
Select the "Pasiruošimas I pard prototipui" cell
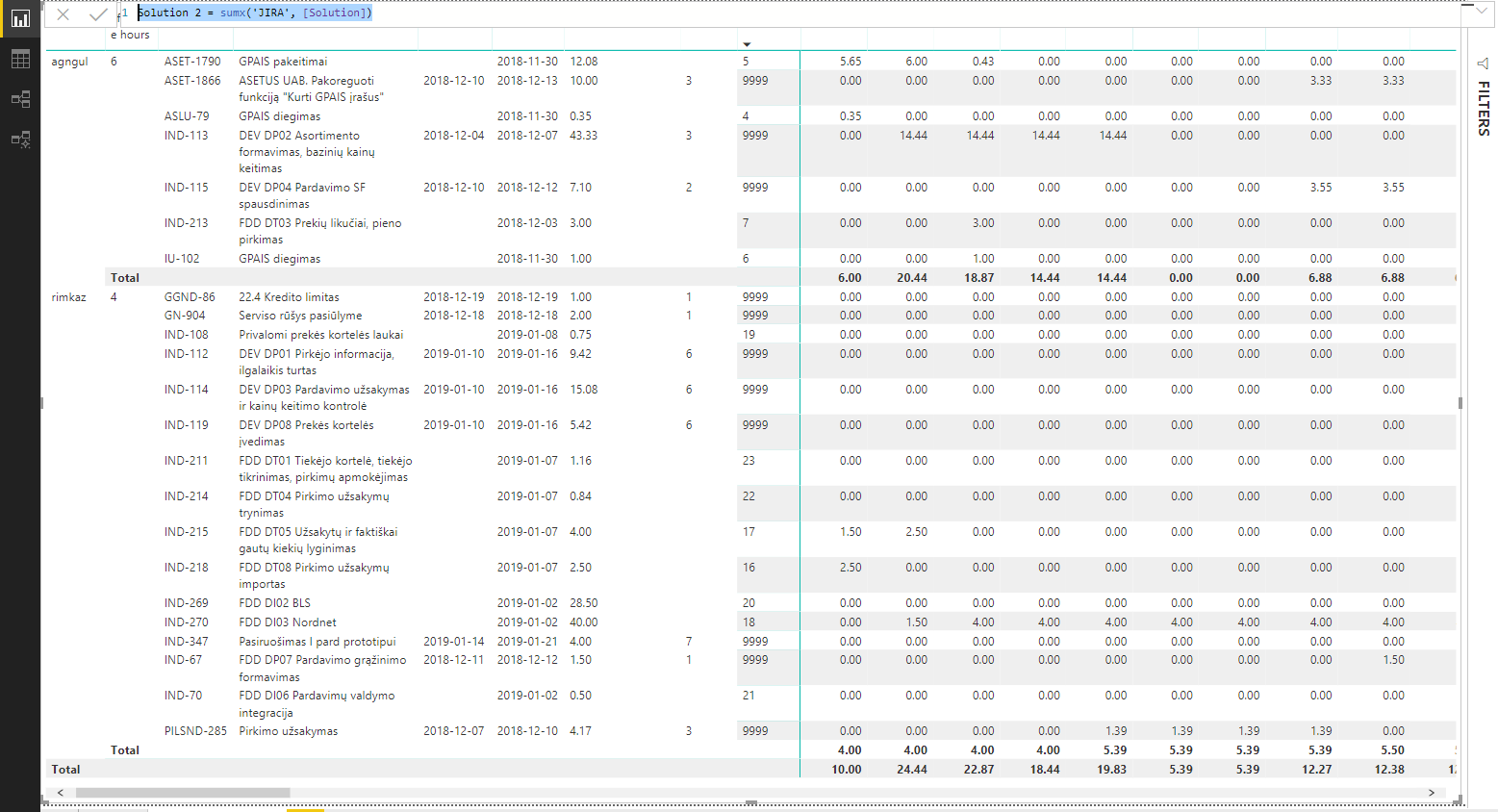coord(317,642)
